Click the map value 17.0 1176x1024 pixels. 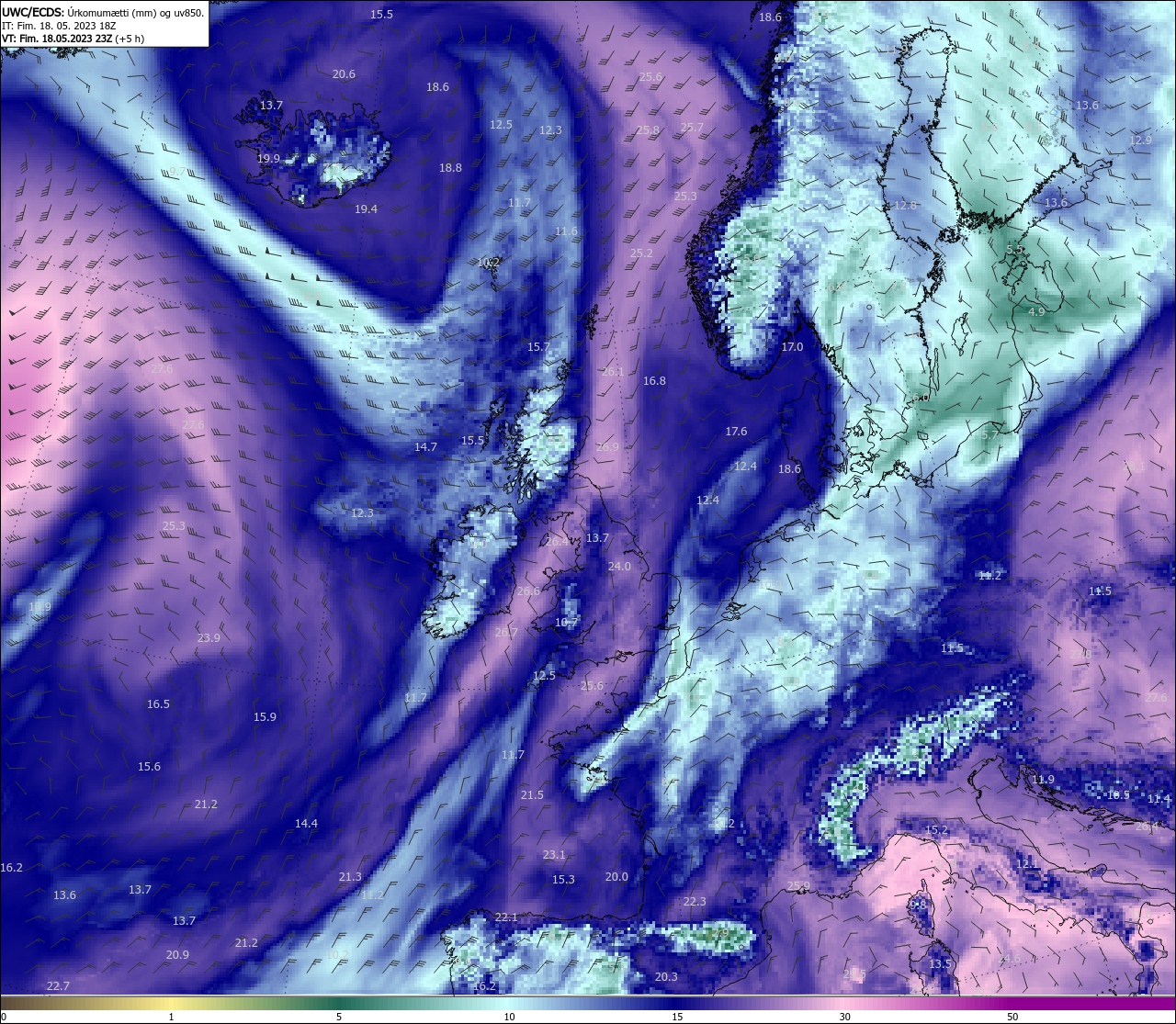click(792, 347)
